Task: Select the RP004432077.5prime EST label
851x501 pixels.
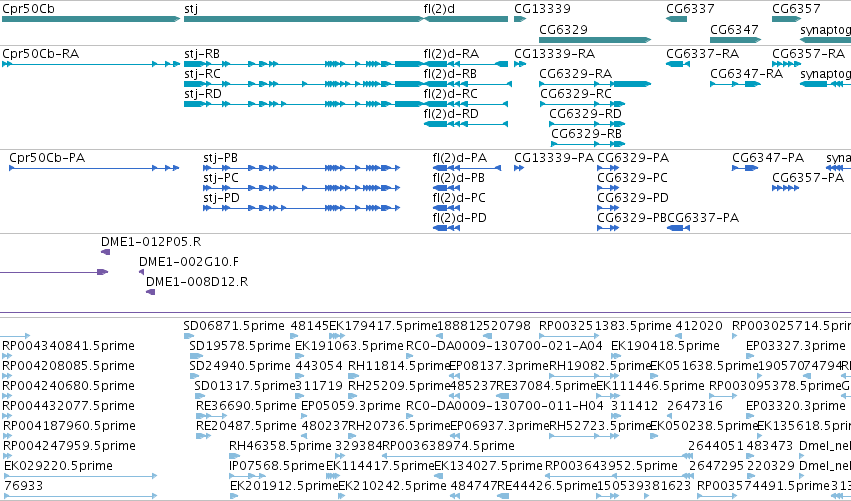Action: 68,407
